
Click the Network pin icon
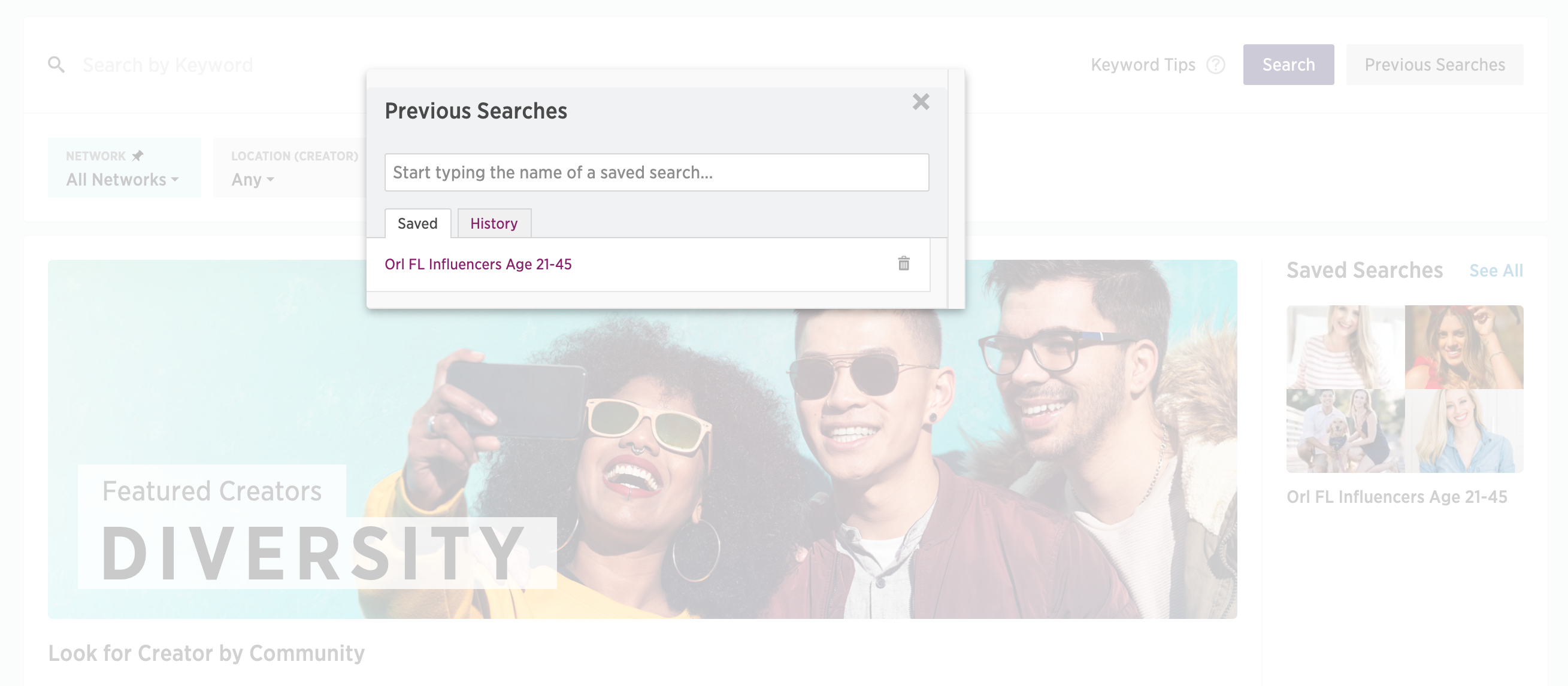pos(138,156)
